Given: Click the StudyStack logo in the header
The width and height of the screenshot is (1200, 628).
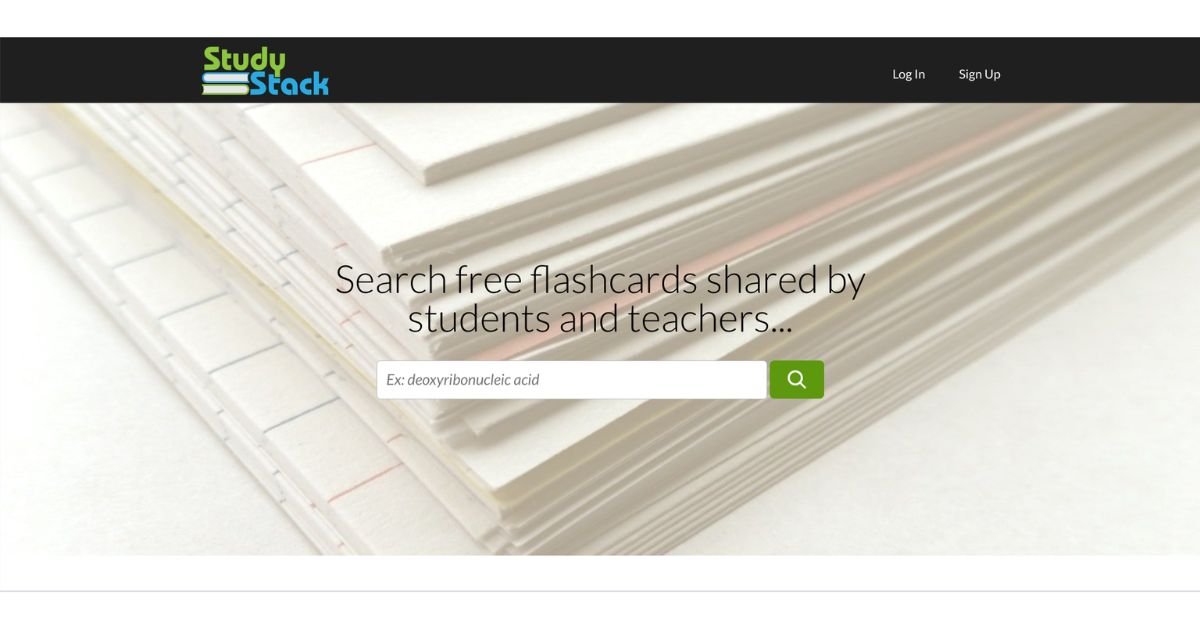Looking at the screenshot, I should point(265,71).
